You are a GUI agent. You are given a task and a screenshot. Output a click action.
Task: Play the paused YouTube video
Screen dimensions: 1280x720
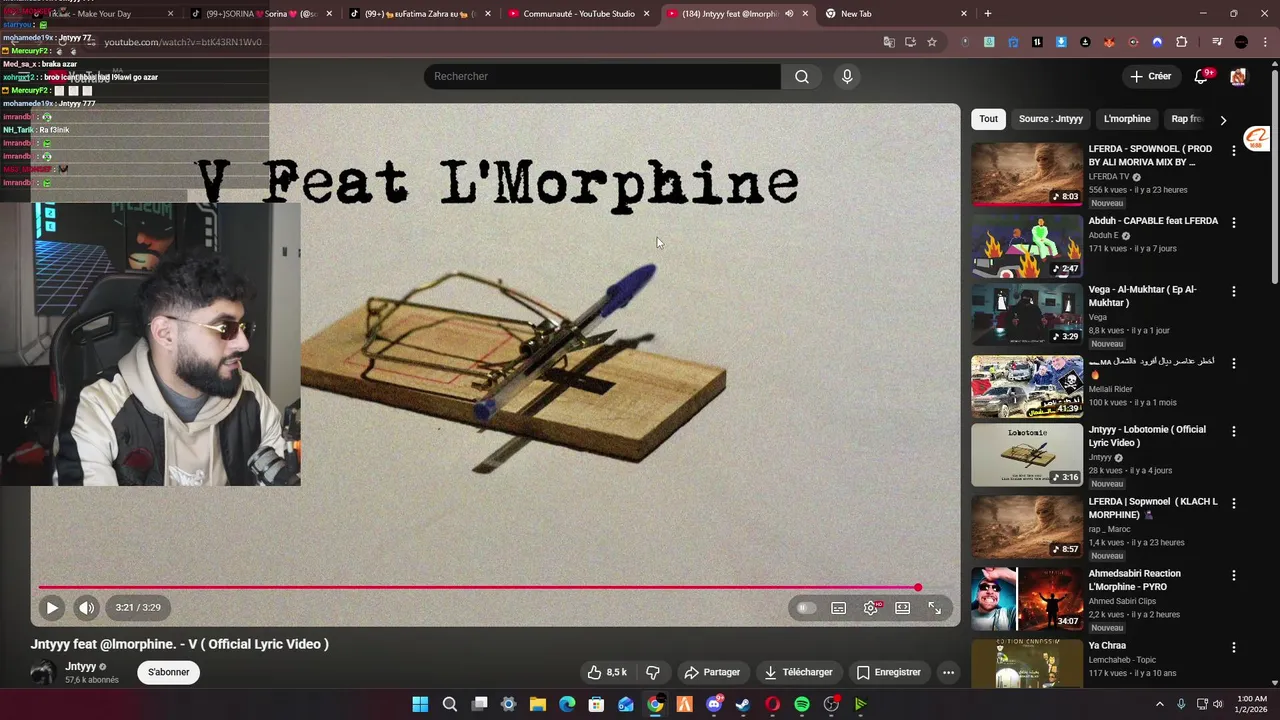(x=52, y=607)
